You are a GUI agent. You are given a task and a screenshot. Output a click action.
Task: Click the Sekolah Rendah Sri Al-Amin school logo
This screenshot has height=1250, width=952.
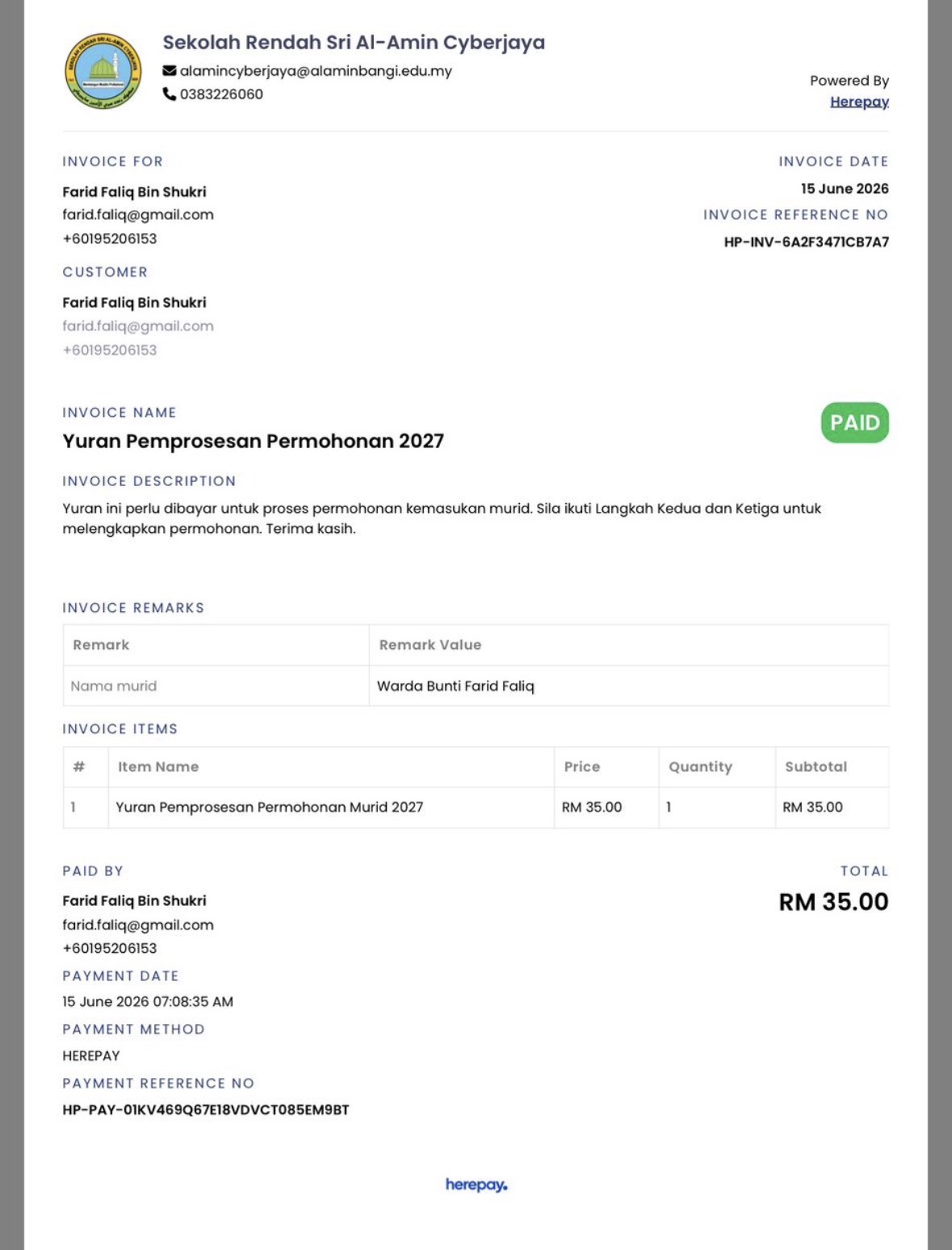[x=103, y=71]
